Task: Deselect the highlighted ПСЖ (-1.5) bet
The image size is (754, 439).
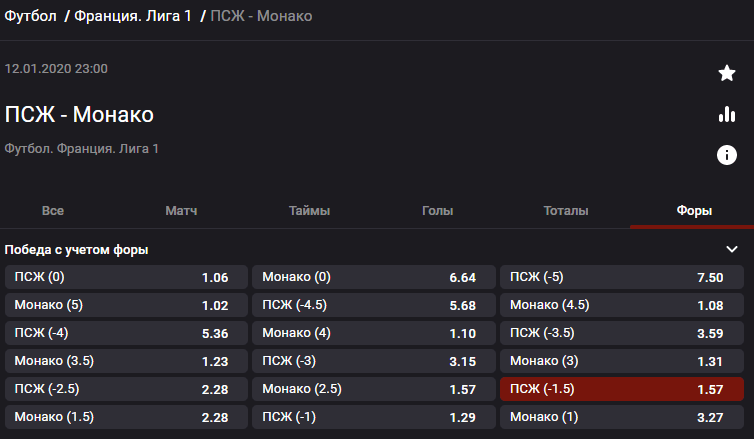Action: (x=622, y=389)
